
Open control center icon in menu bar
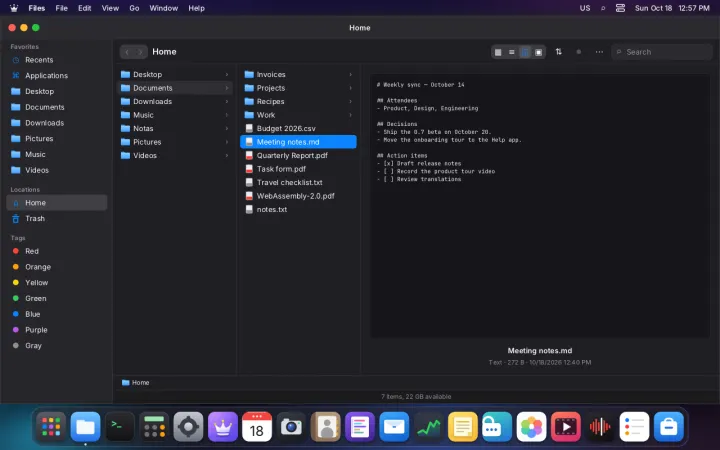620,8
